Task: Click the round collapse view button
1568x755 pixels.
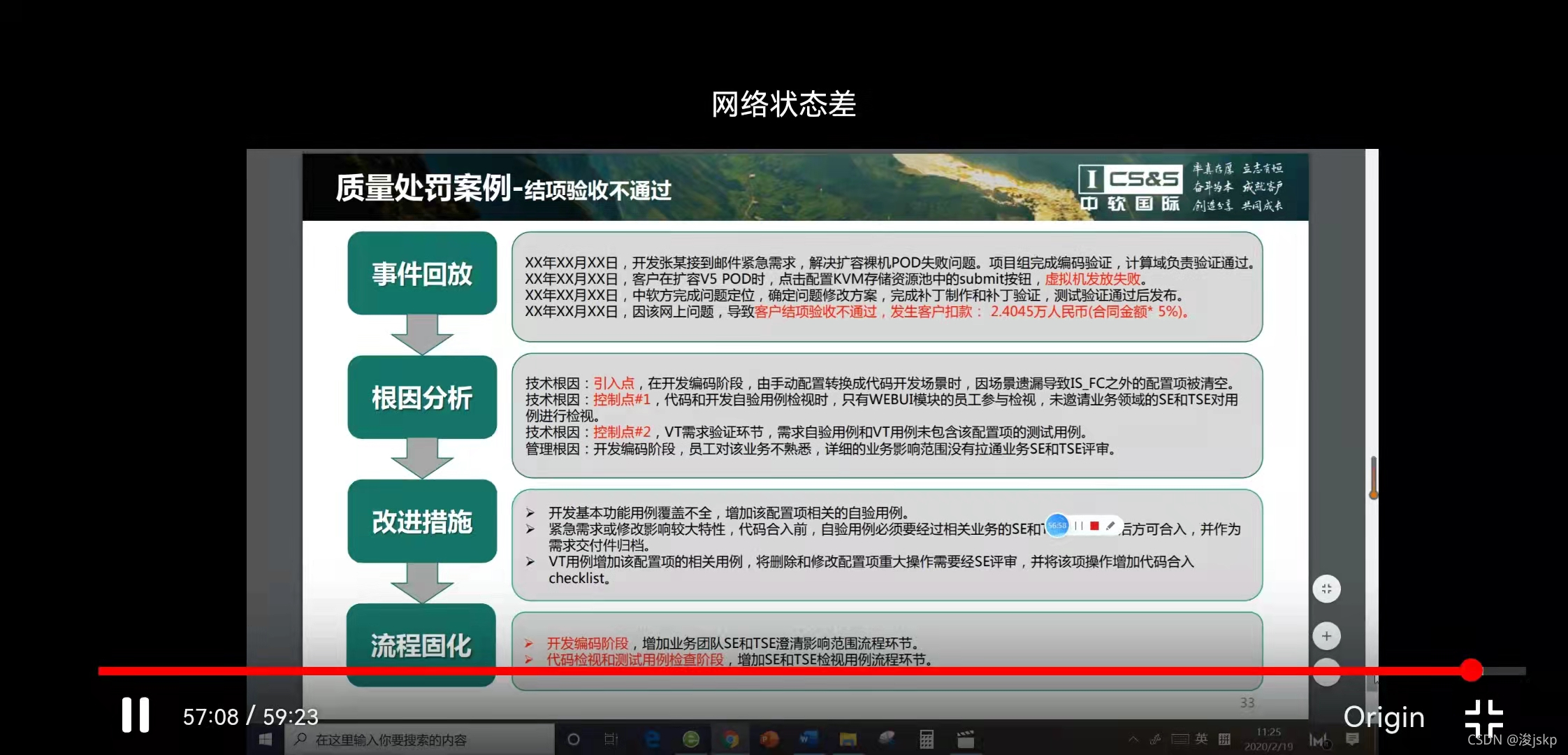Action: coord(1326,589)
